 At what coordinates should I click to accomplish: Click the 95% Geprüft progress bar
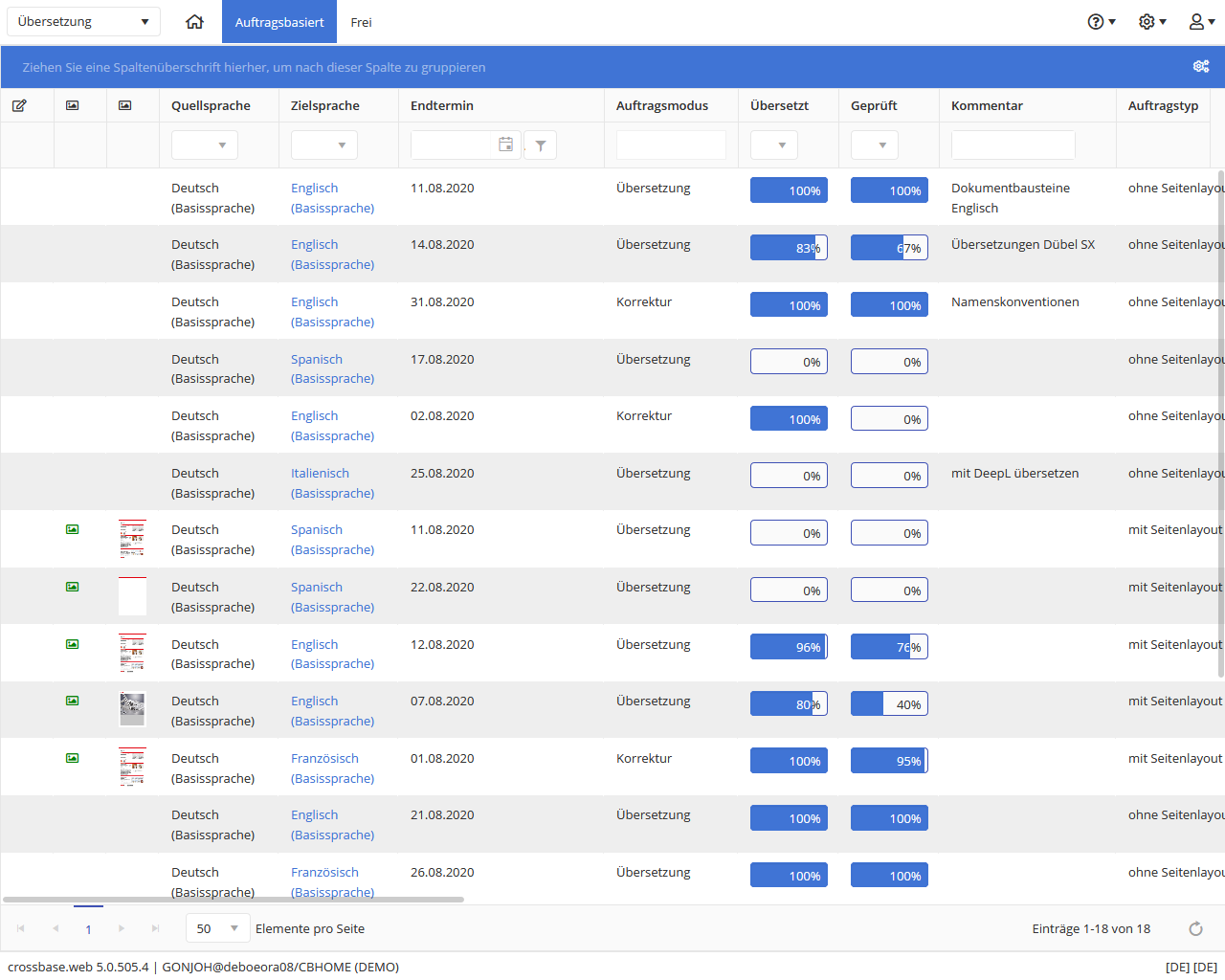[x=889, y=761]
